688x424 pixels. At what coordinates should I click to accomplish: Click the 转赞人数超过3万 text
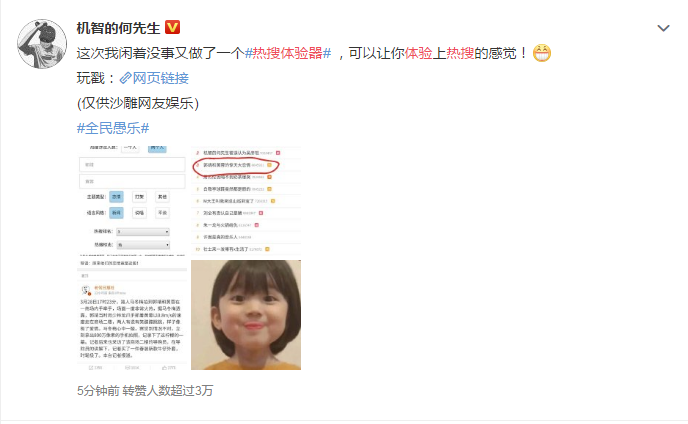168,390
